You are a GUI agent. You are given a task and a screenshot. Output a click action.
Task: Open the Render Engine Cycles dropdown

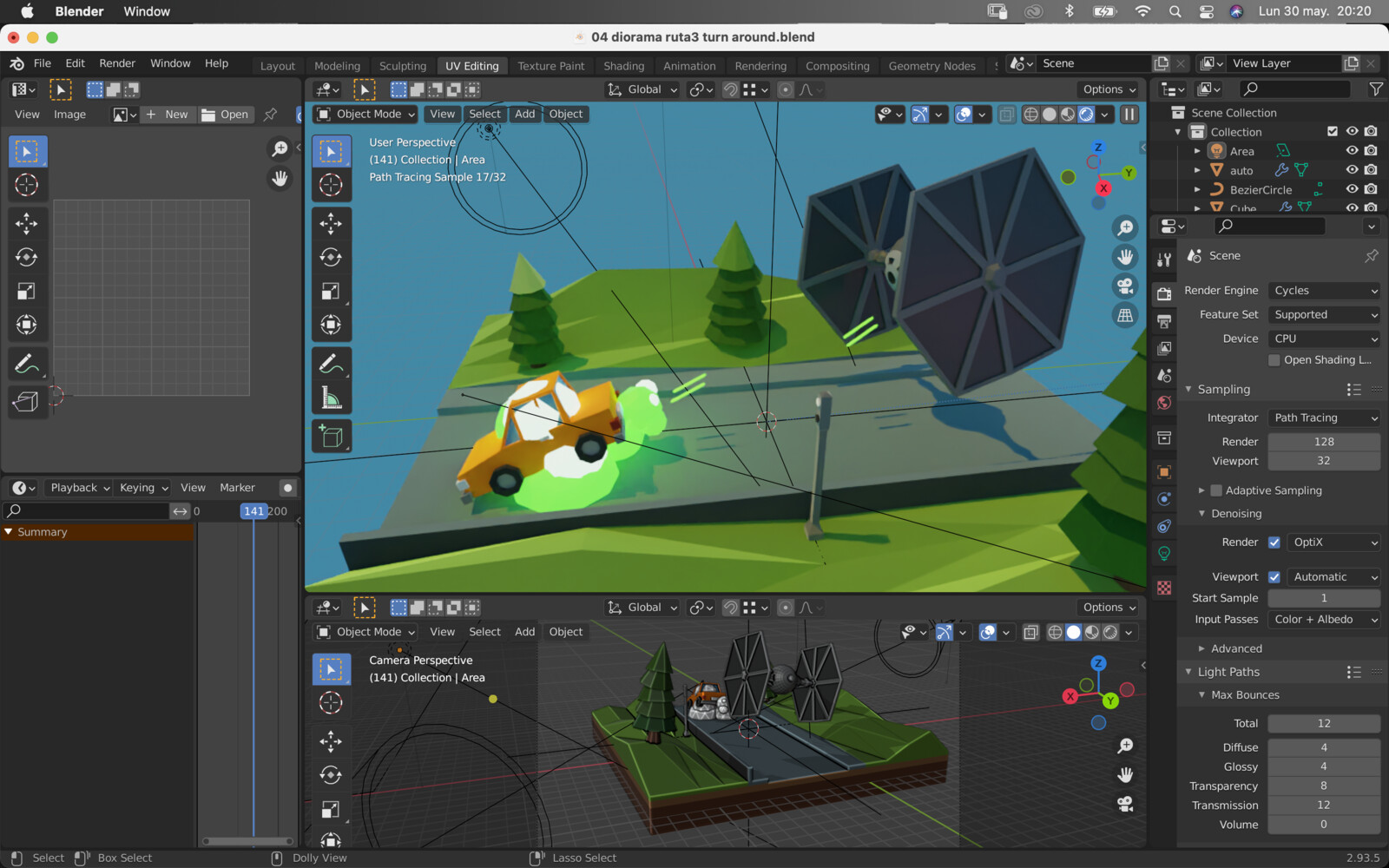point(1324,291)
